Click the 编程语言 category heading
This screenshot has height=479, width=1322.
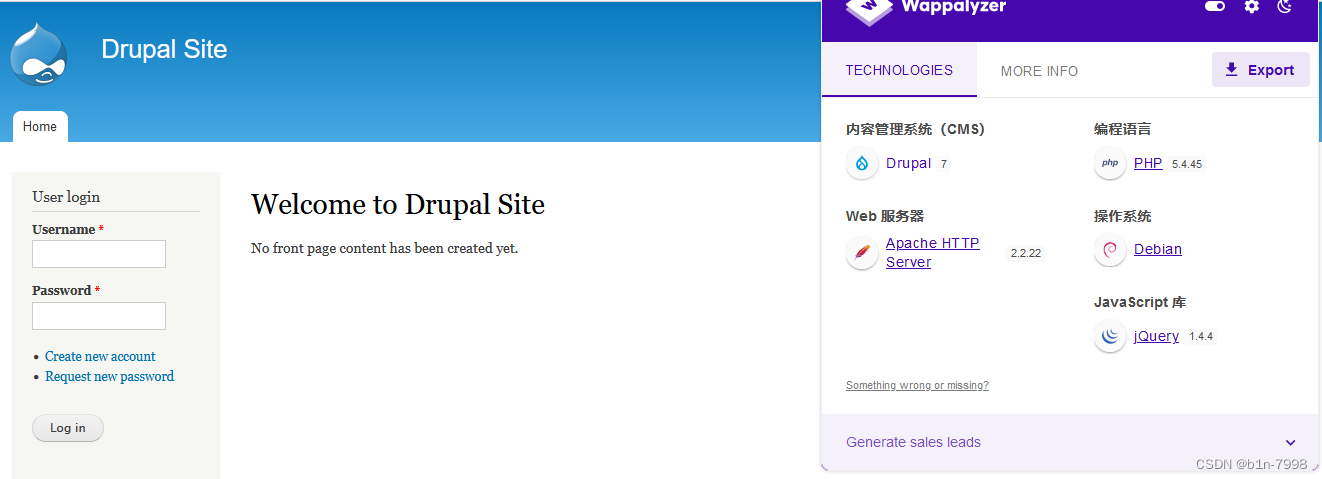1122,129
